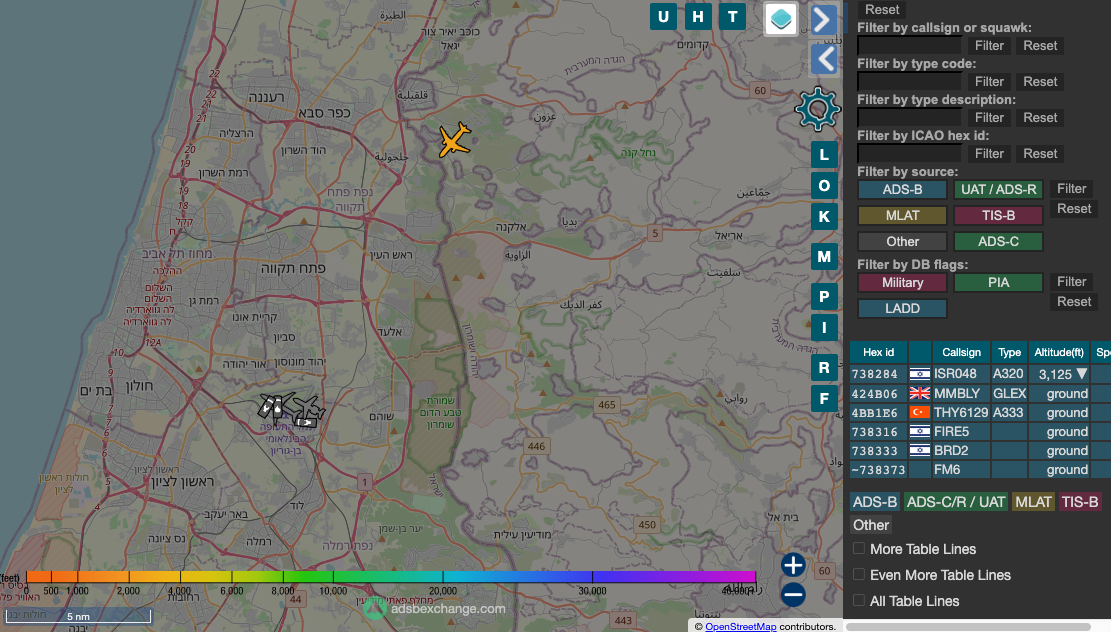Open the OpenStreetMap attribution link

(x=740, y=626)
